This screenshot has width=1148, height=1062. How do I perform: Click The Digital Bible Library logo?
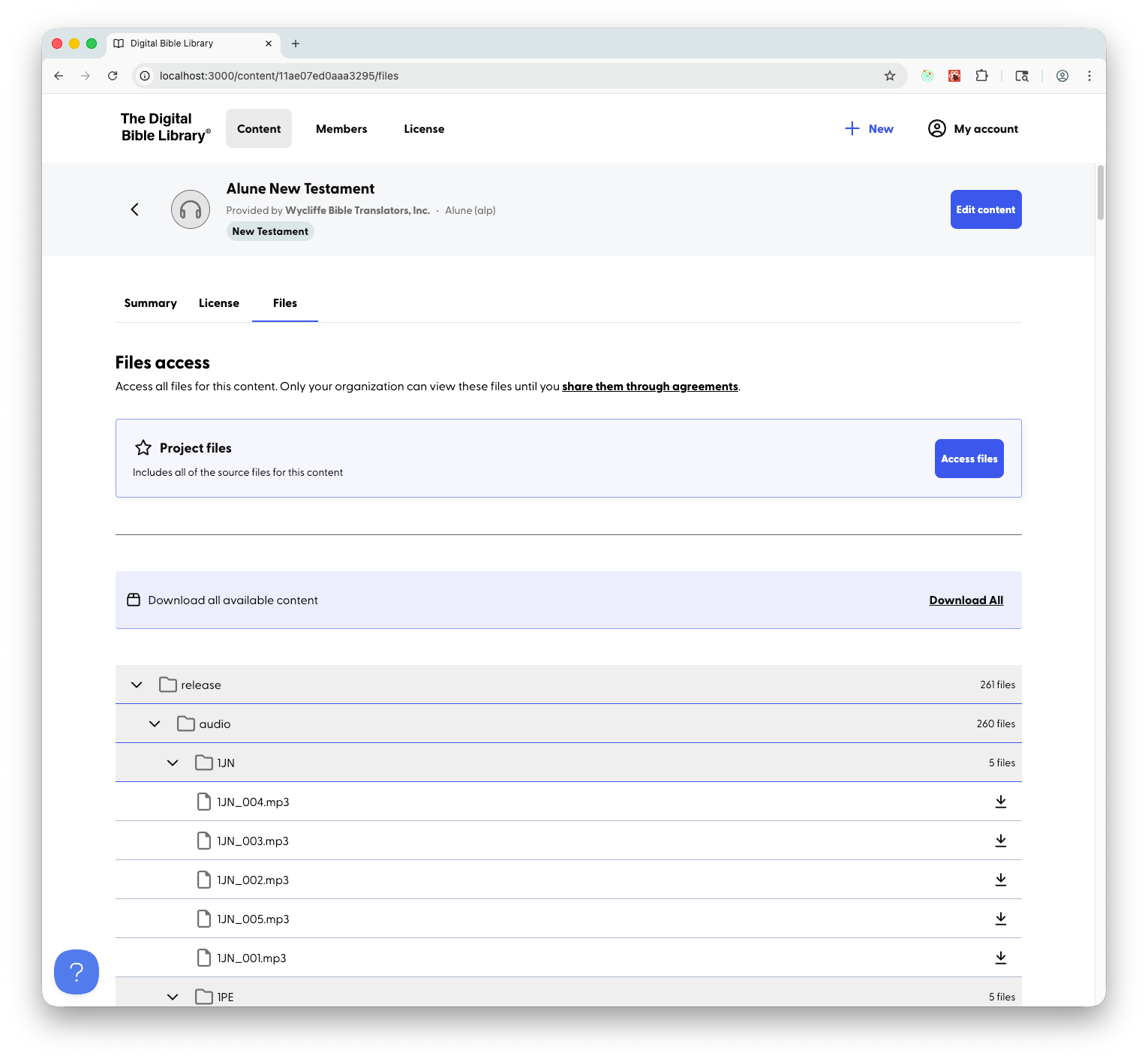click(165, 127)
